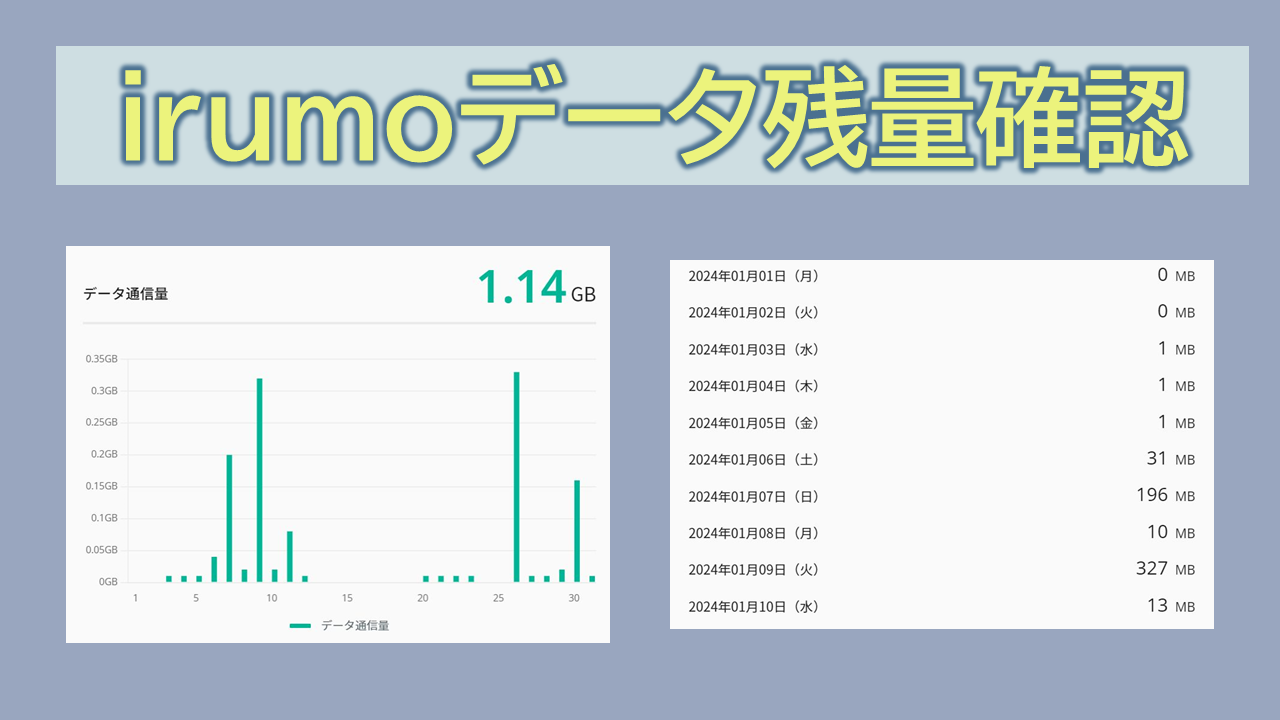
Task: Click the 0.2GB chart bar for day 7
Action: 229,518
